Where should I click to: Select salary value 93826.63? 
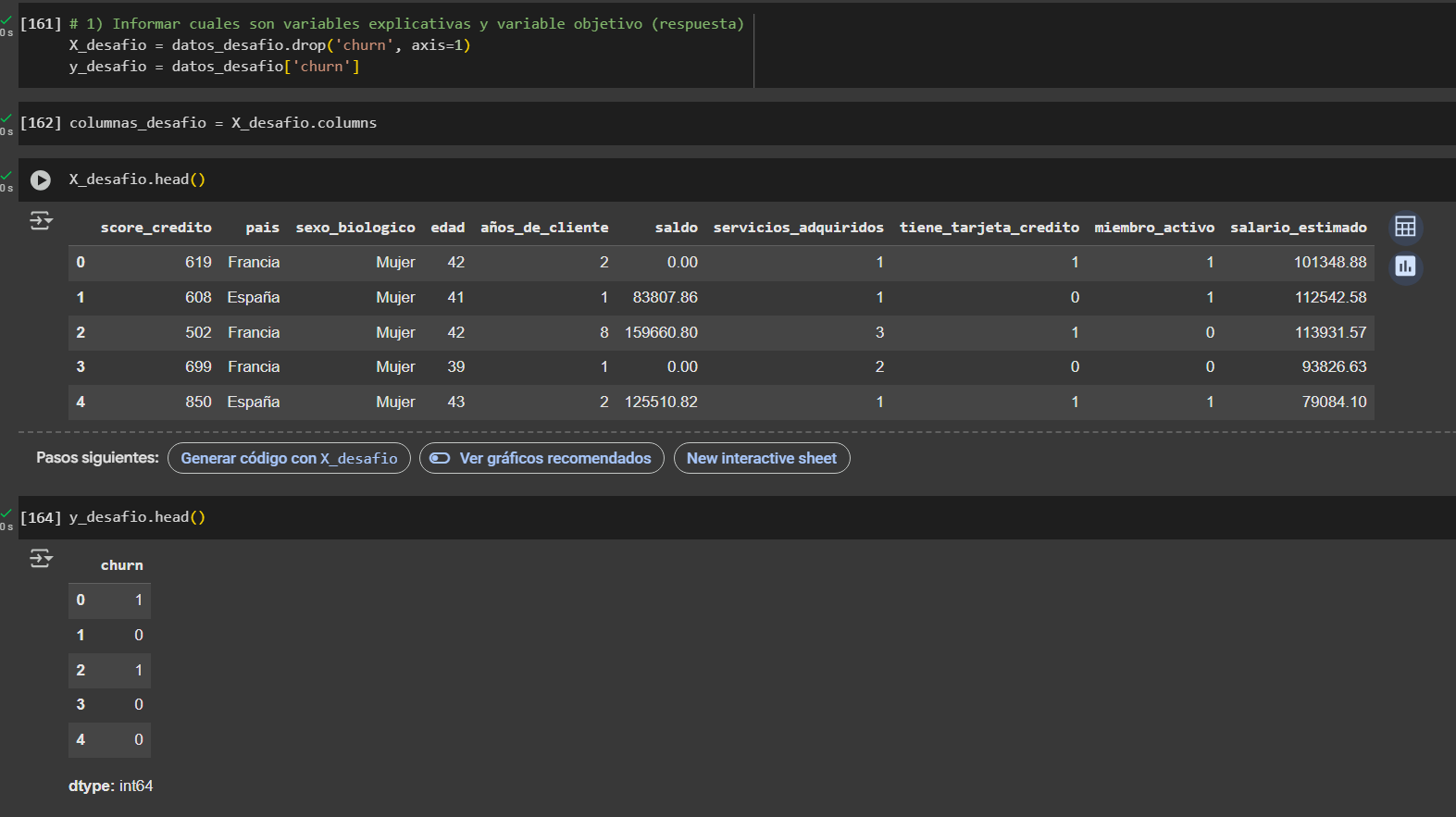1334,367
